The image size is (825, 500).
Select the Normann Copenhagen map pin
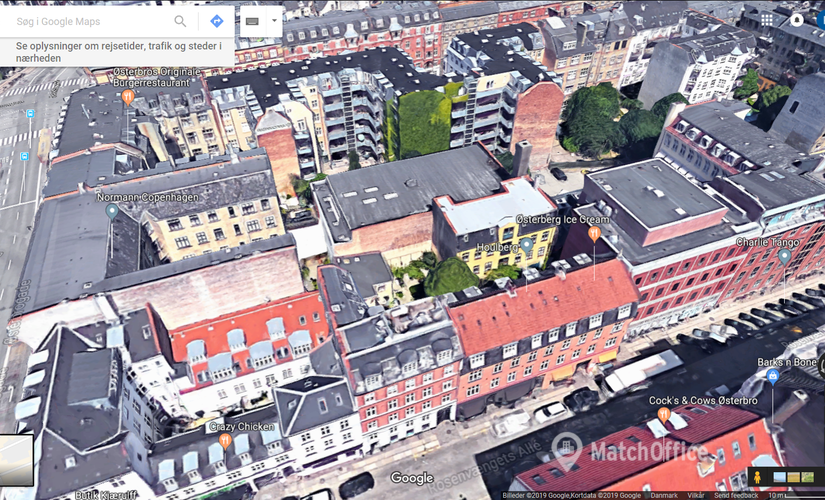pos(112,212)
